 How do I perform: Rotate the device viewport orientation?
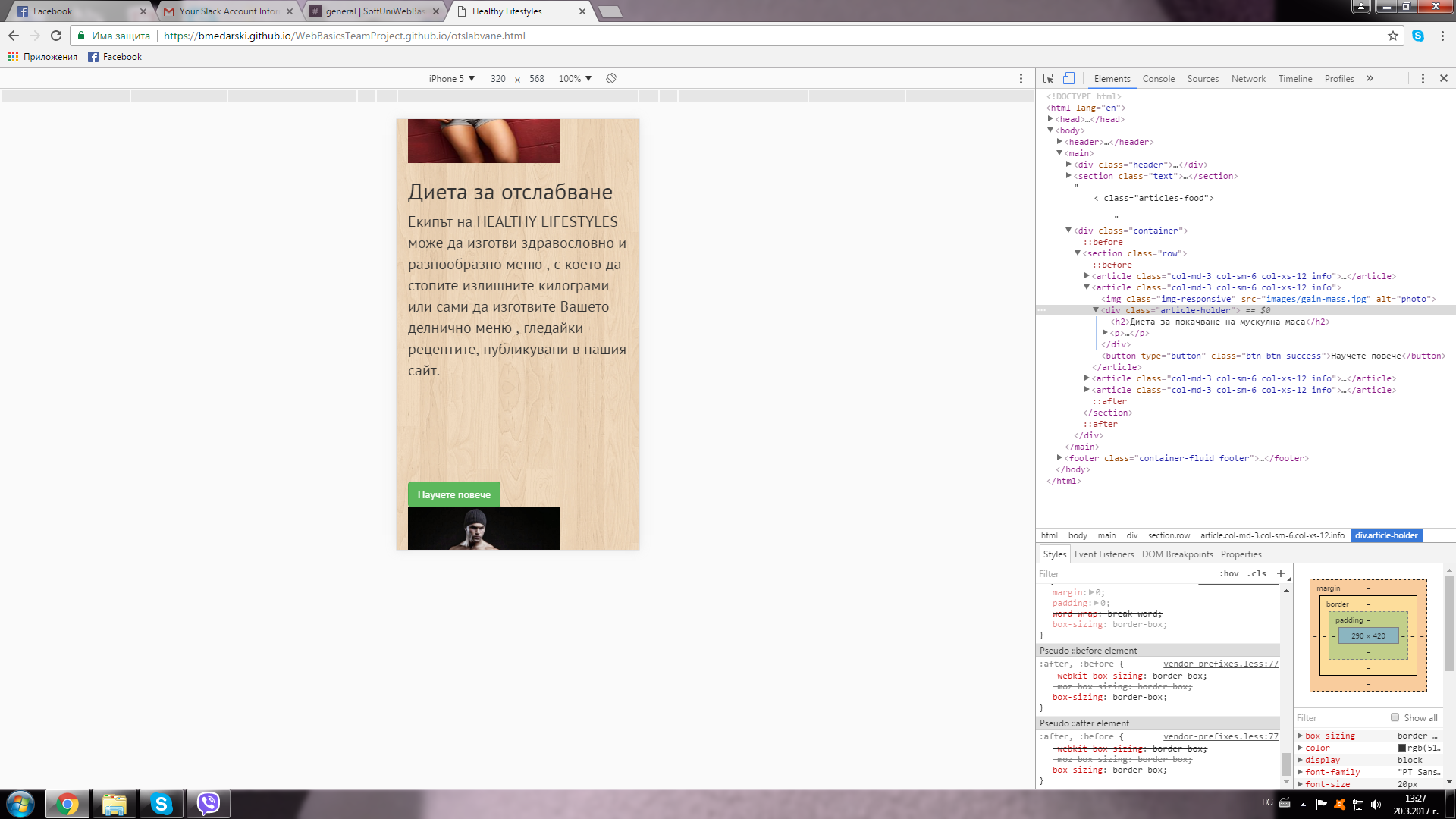611,78
